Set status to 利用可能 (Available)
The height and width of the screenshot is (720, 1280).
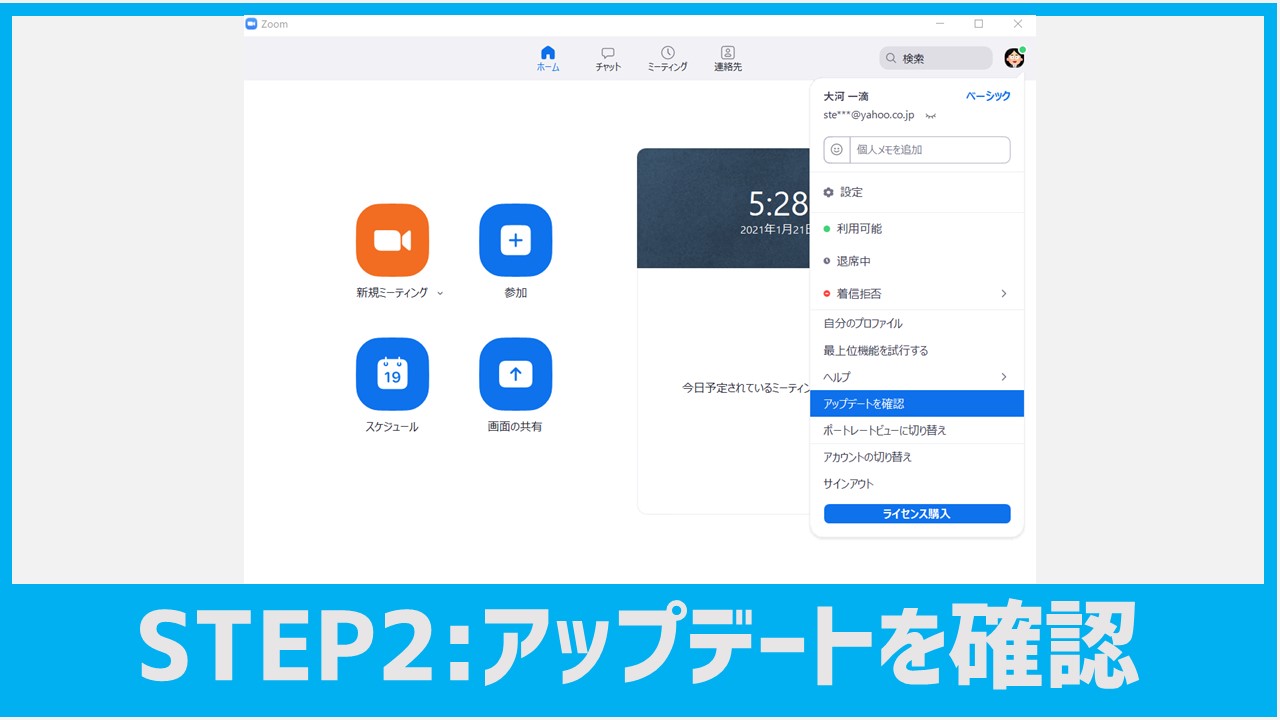pyautogui.click(x=860, y=228)
